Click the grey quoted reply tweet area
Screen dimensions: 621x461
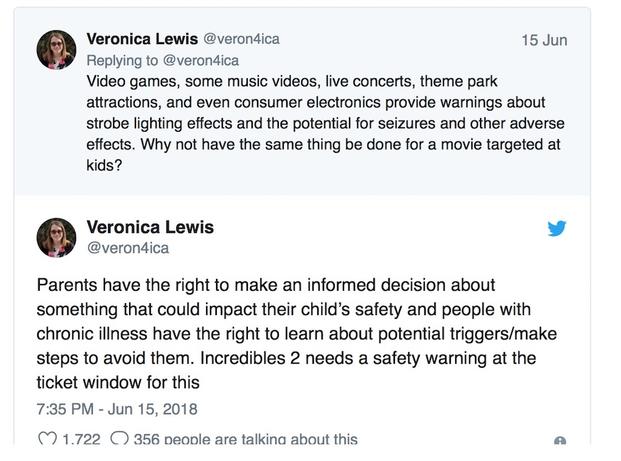303,102
